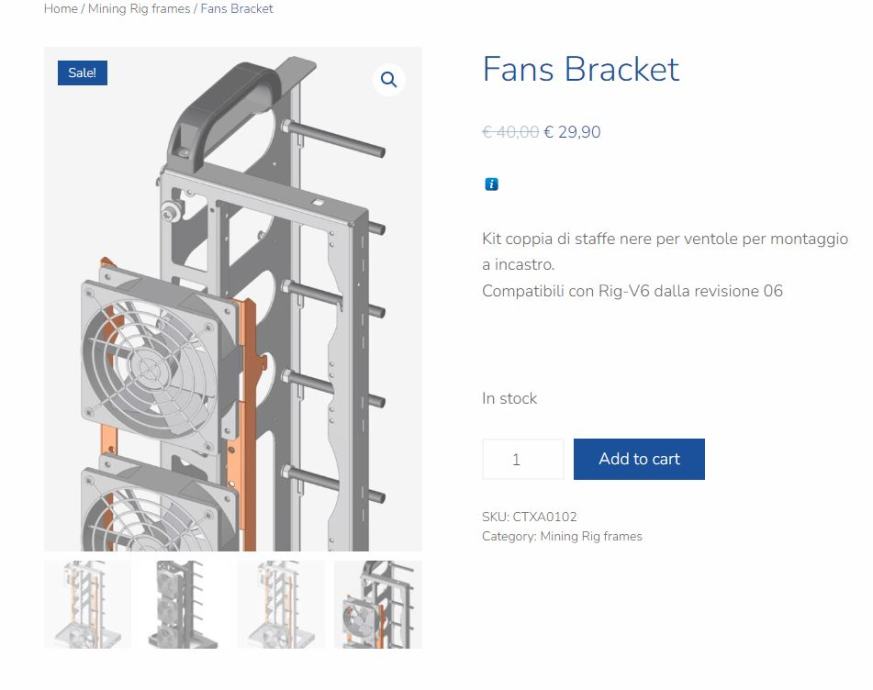Select the second gallery thumbnail

(x=184, y=604)
